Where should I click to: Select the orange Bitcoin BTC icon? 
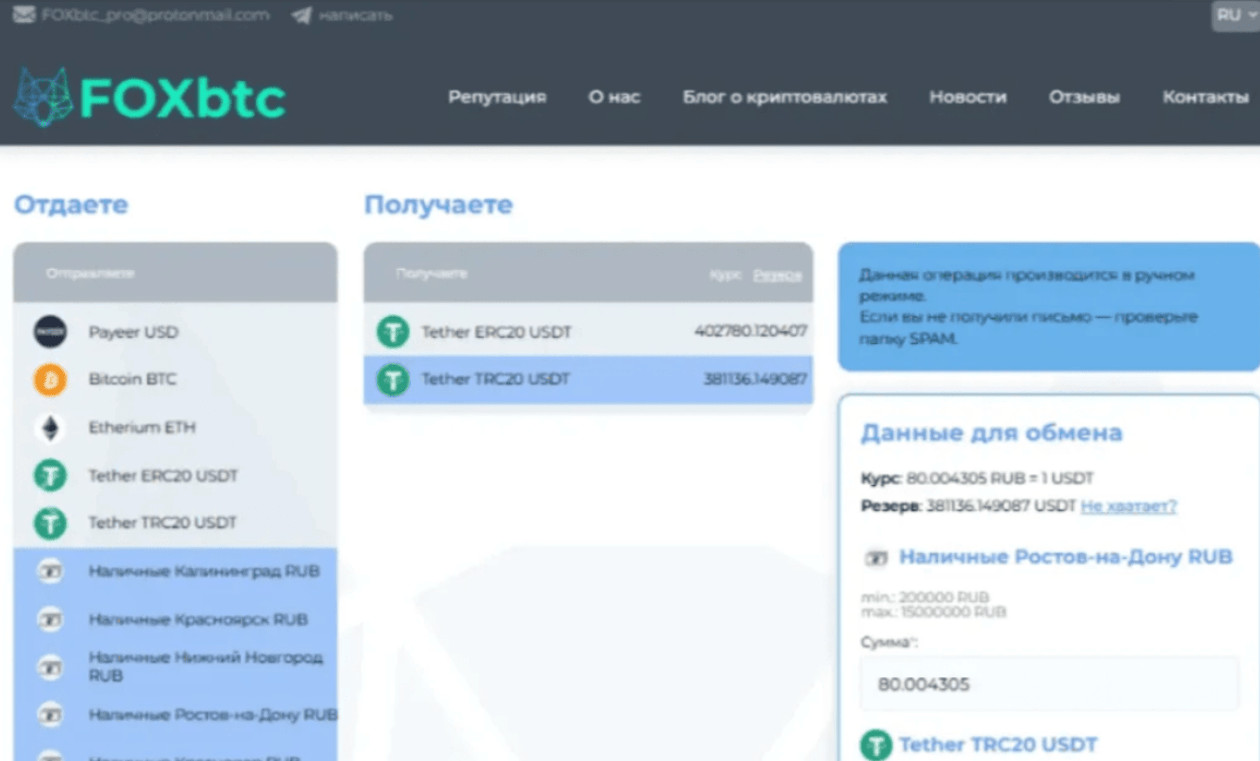coord(50,380)
